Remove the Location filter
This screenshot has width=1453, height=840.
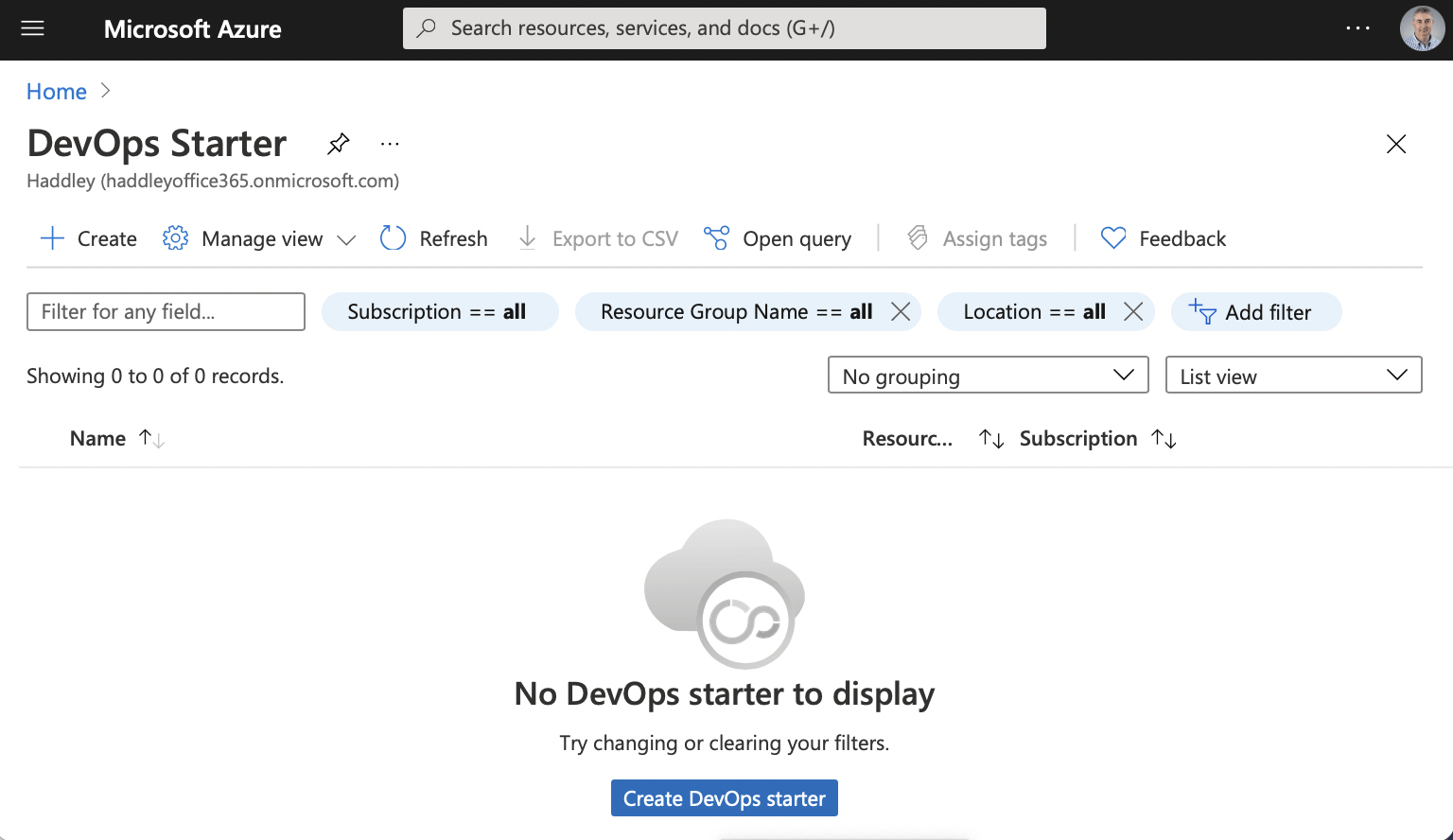tap(1133, 312)
